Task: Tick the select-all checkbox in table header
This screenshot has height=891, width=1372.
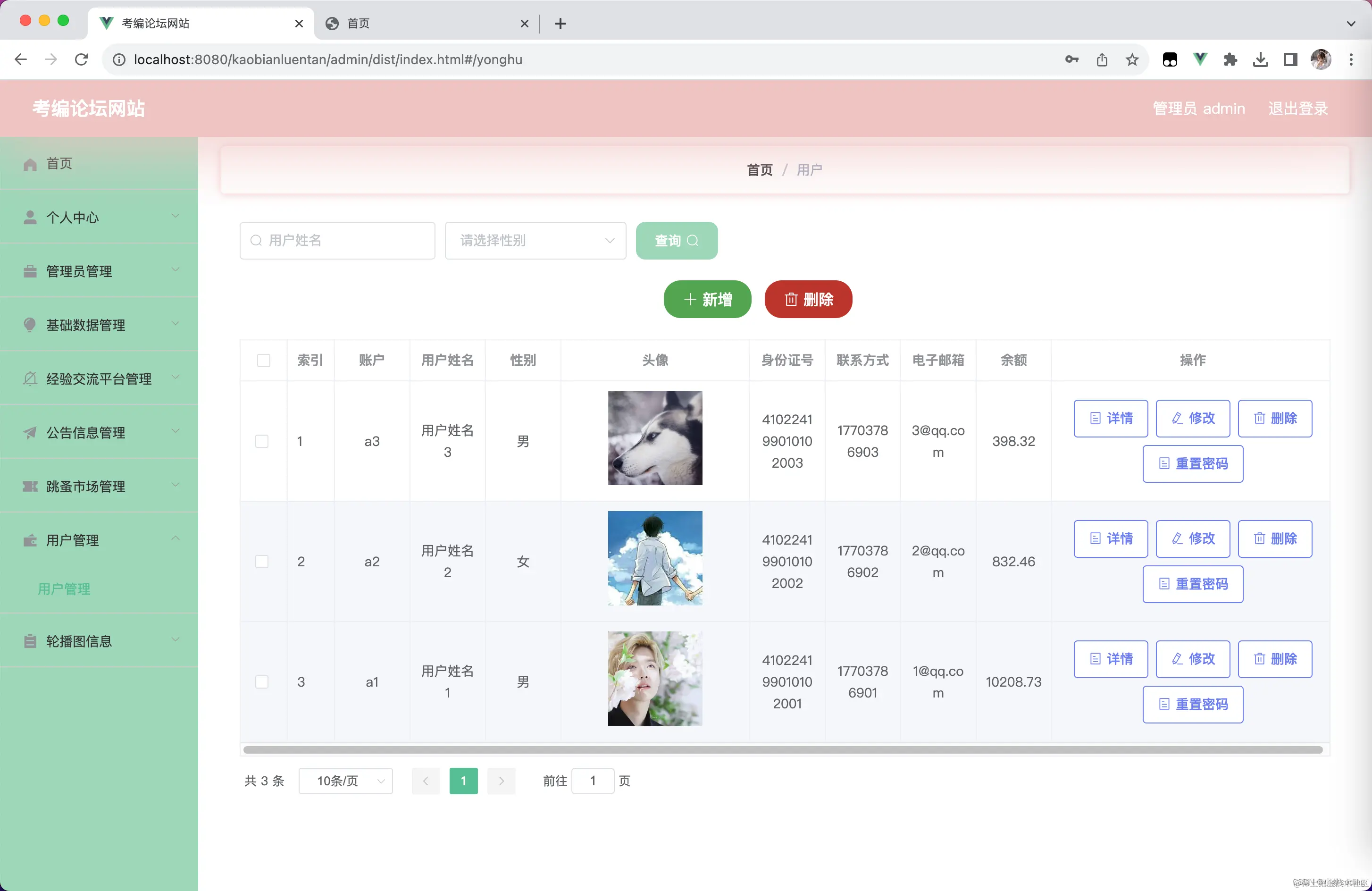Action: (x=263, y=361)
